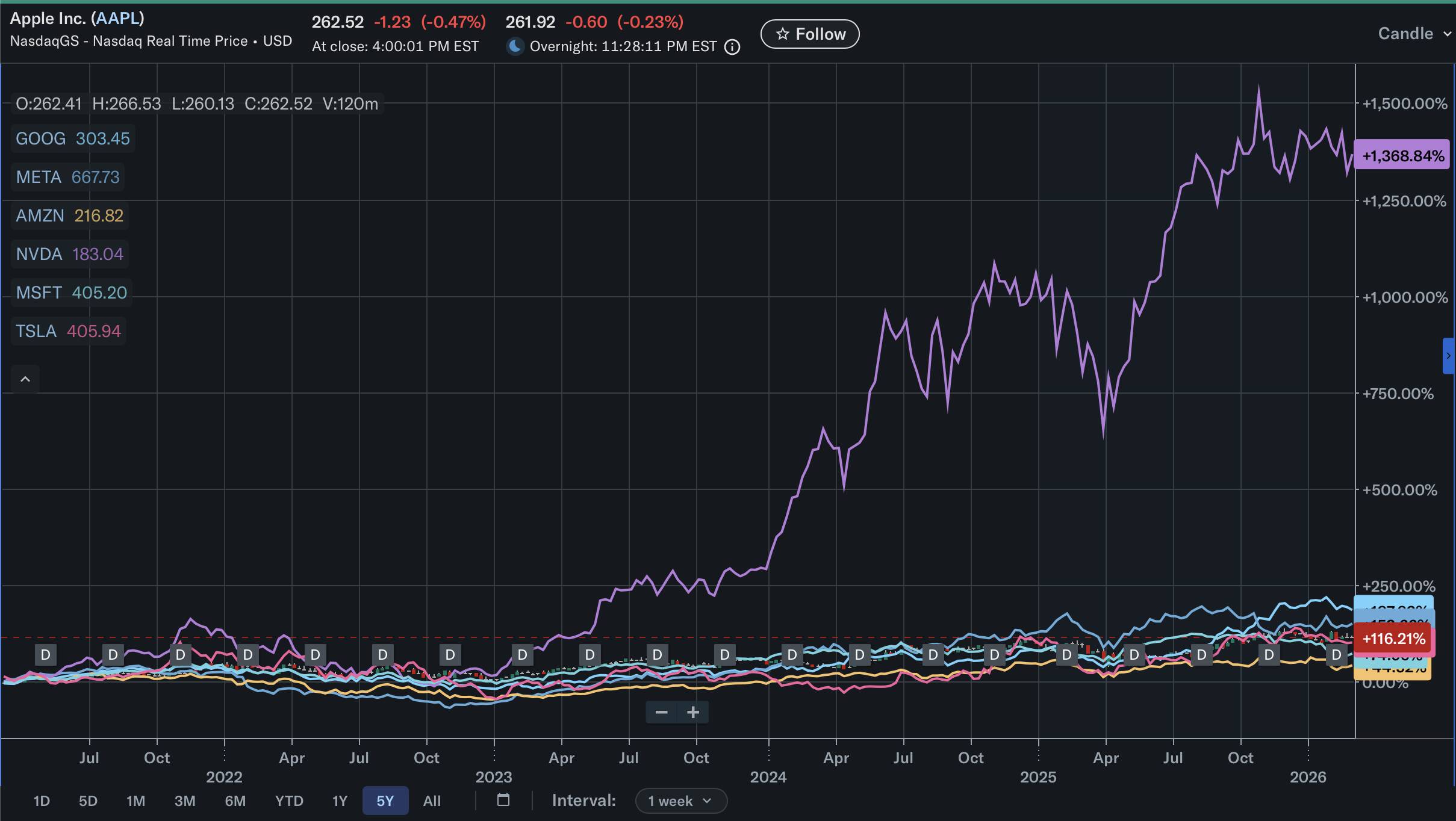Zoom in chart with plus button
Screen dimensions: 1456x821
(693, 713)
